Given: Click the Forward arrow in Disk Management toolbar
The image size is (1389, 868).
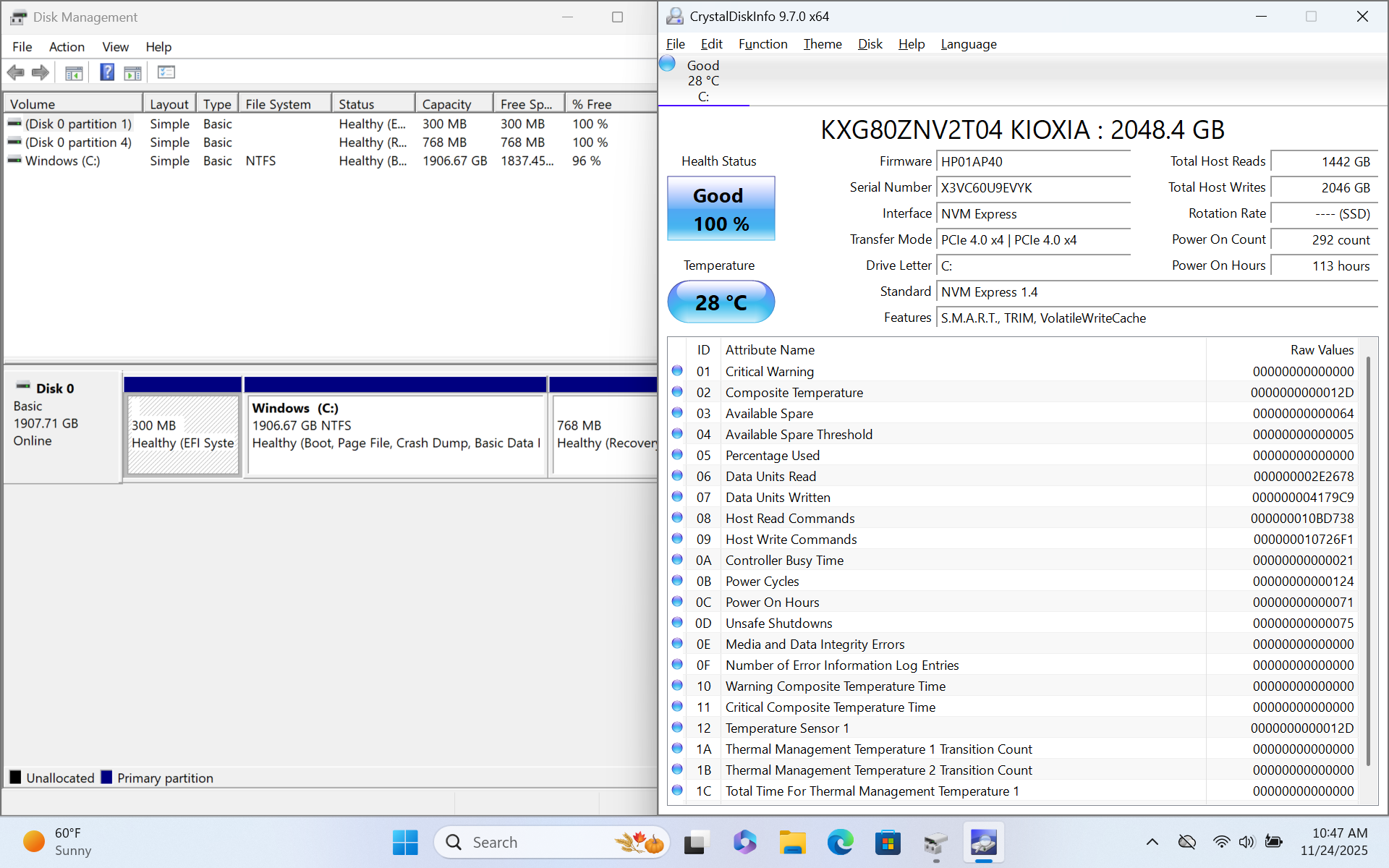Looking at the screenshot, I should (41, 72).
